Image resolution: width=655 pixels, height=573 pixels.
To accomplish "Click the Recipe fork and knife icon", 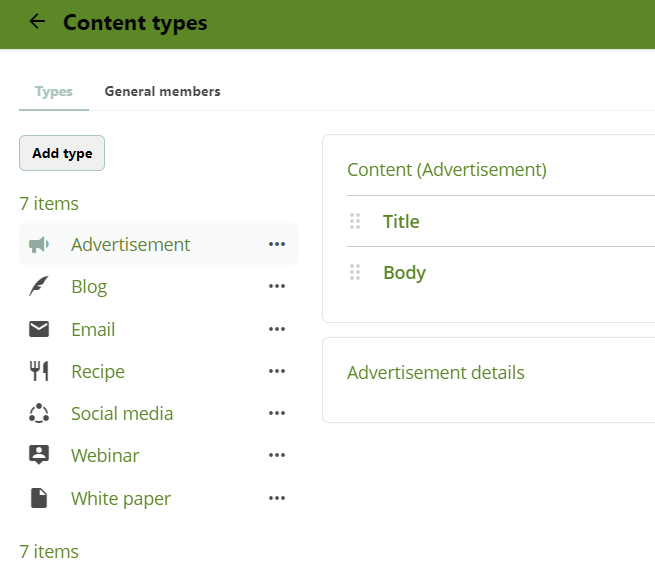I will (39, 372).
